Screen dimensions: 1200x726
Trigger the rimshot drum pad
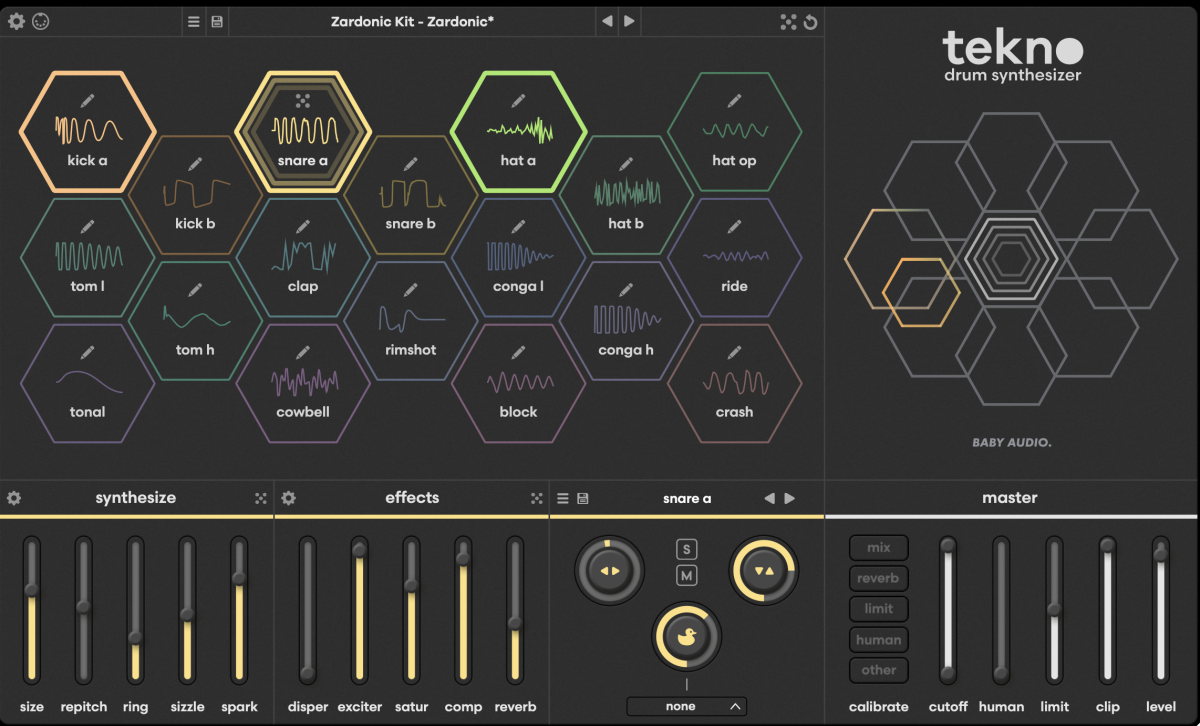point(410,321)
